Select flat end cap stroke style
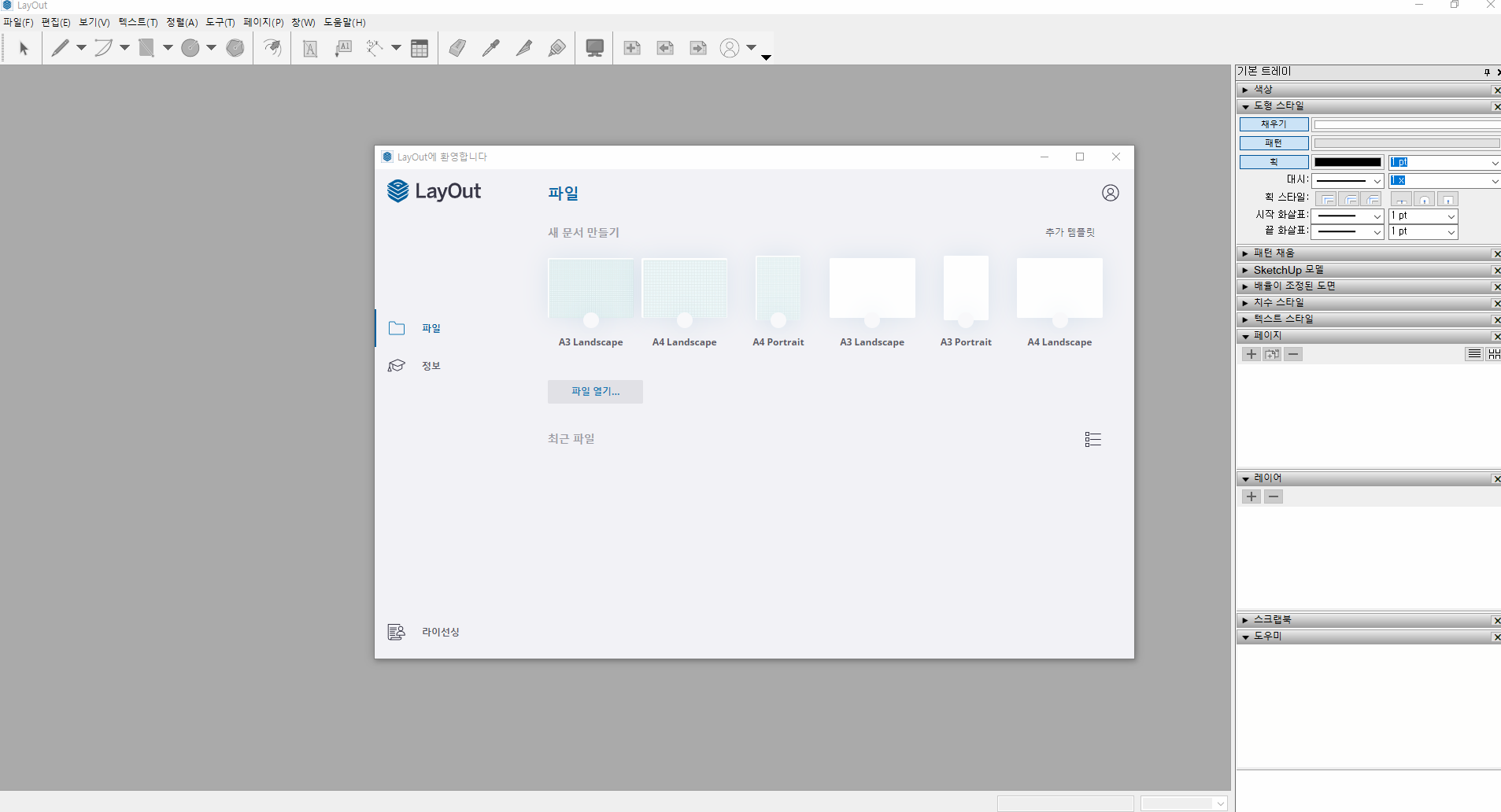This screenshot has width=1501, height=812. (x=1402, y=199)
